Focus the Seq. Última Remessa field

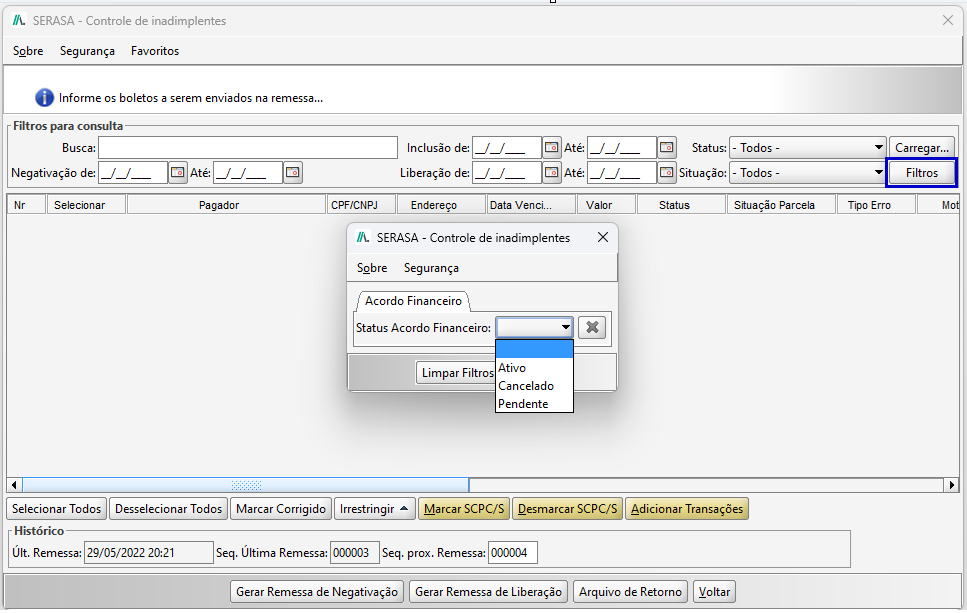pyautogui.click(x=354, y=553)
